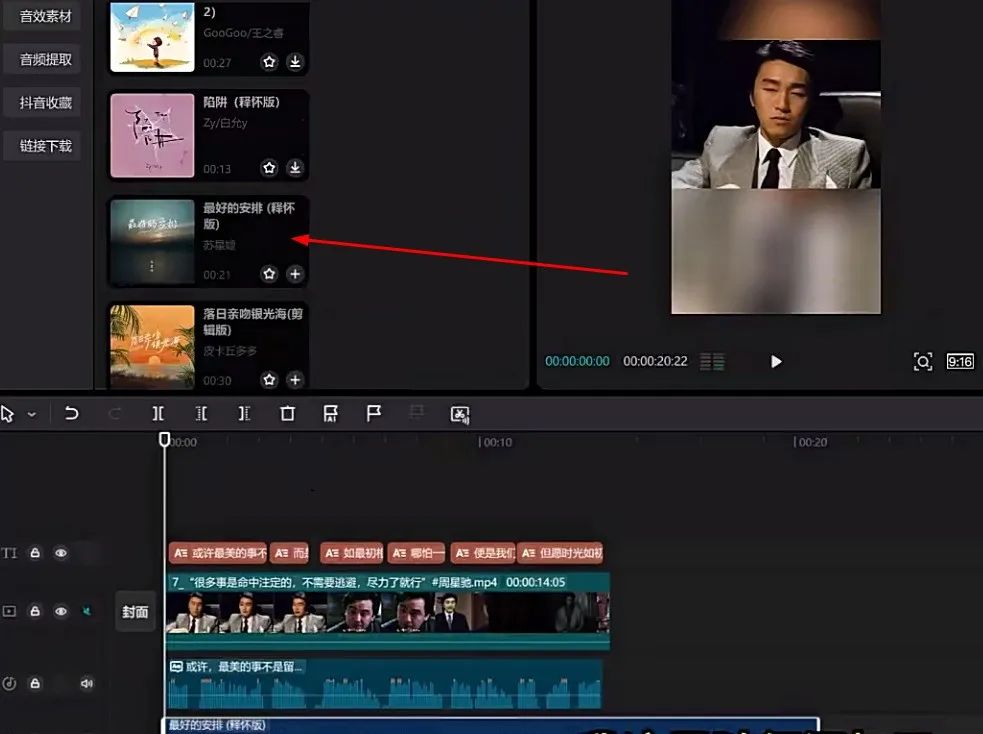
Task: Open the 9:16 aspect ratio dropdown
Action: point(959,361)
